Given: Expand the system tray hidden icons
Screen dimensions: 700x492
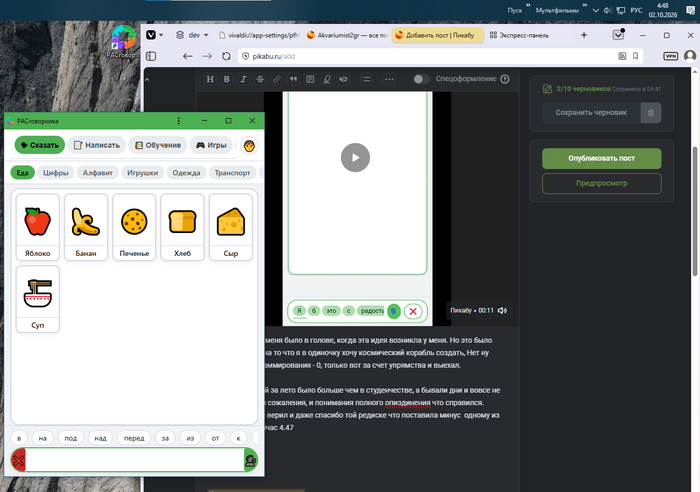Looking at the screenshot, I should pyautogui.click(x=596, y=11).
